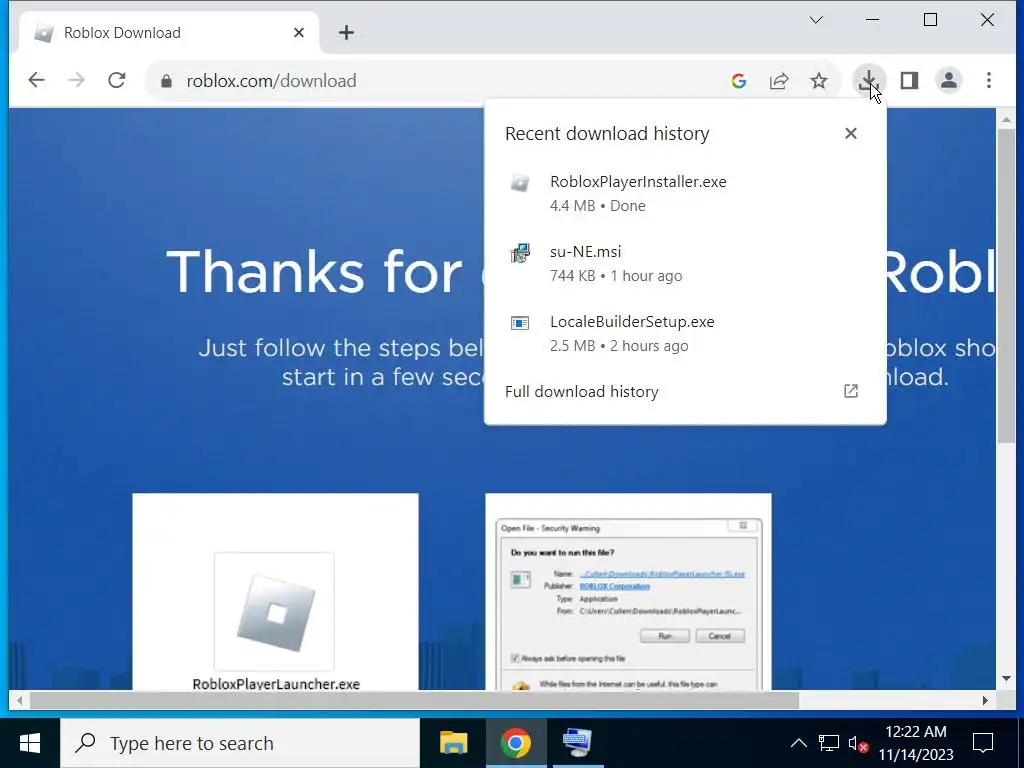Click the vertical scrollbar down arrow
This screenshot has width=1024, height=768.
1006,679
